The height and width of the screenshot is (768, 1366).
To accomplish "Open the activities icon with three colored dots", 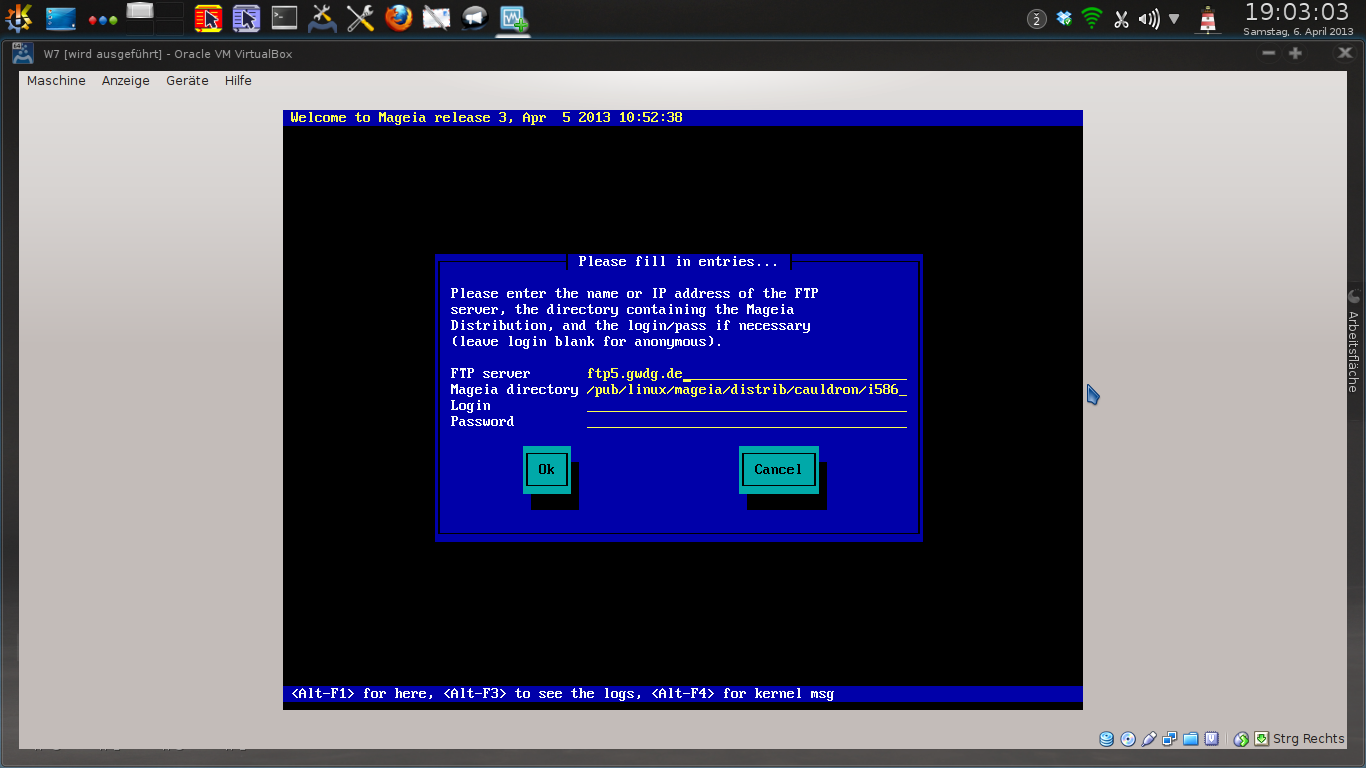I will coord(103,19).
